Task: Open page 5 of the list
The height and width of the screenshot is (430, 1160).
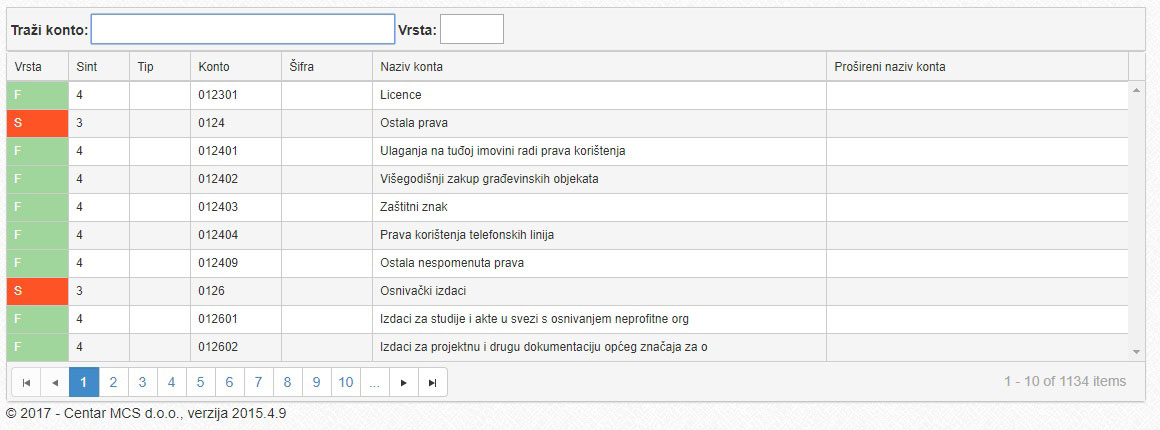Action: coord(200,383)
